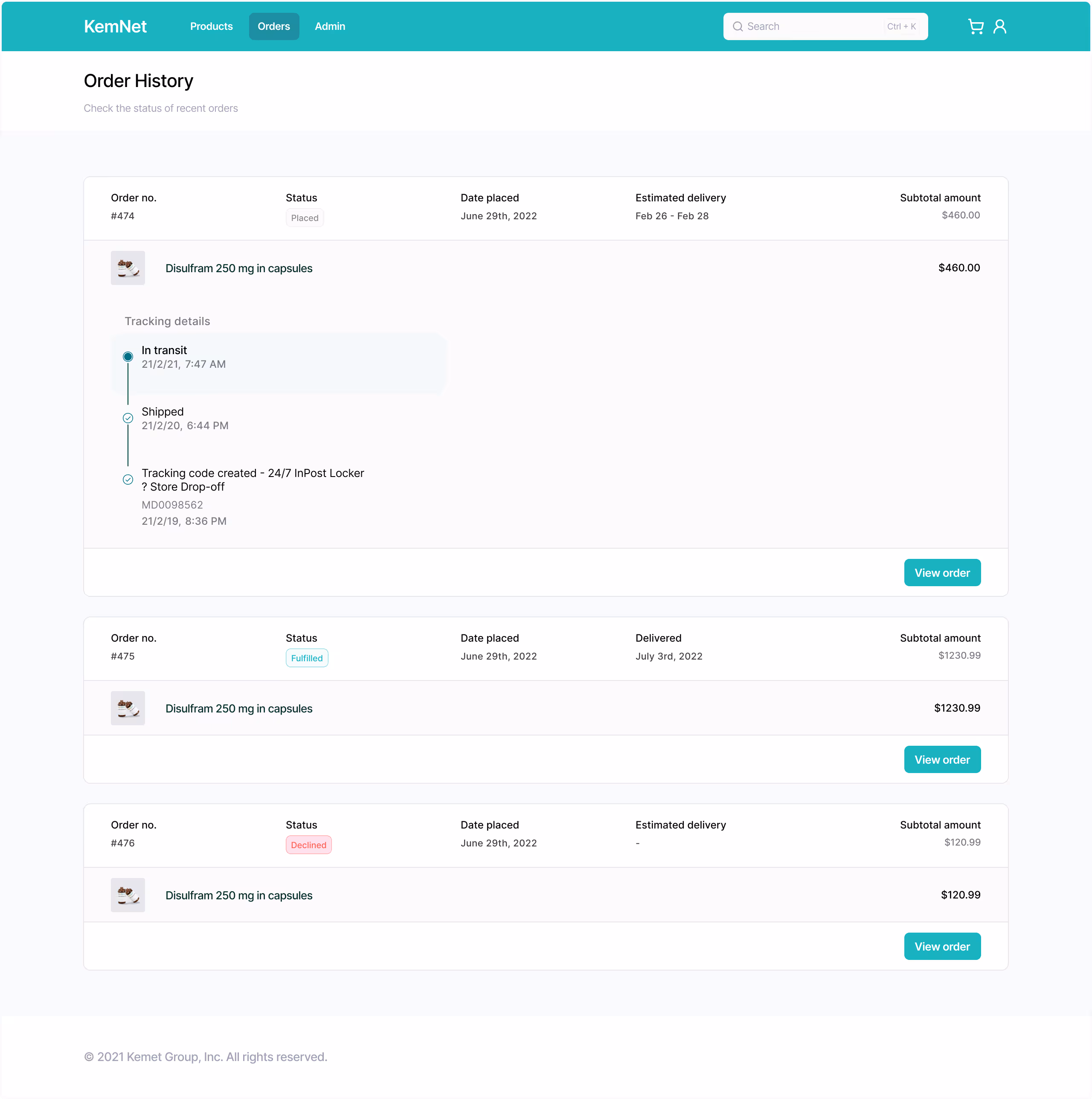Viewport: 1092px width, 1099px height.
Task: Open the shopping cart icon
Action: 976,27
